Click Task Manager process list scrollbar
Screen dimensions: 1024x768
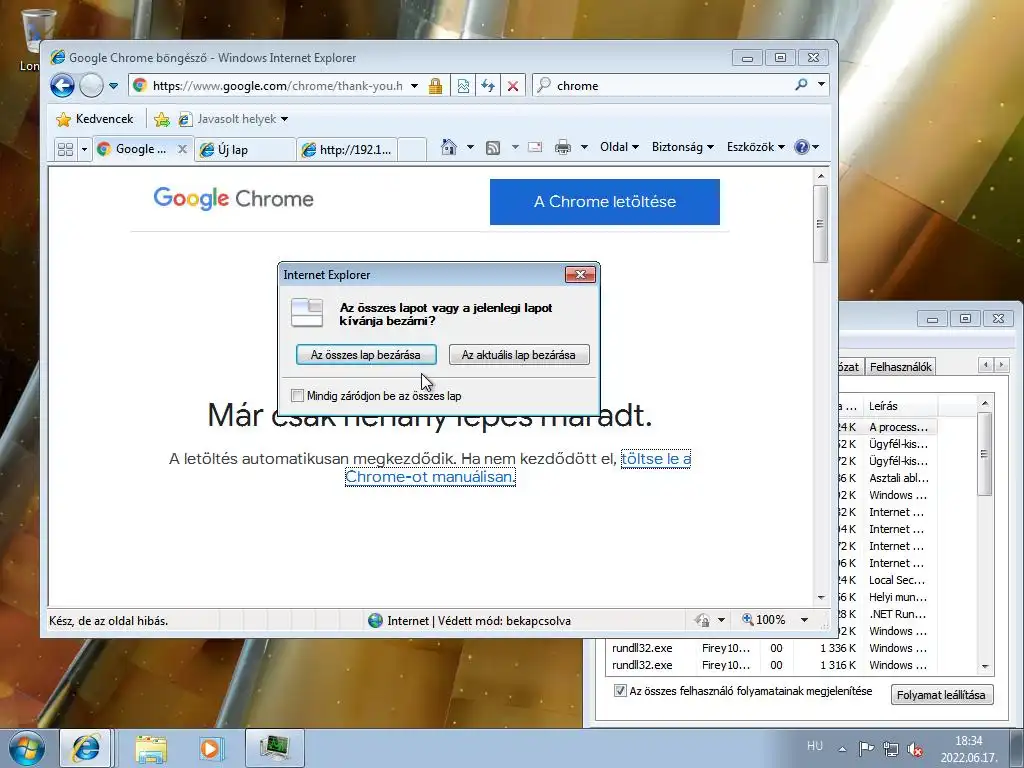click(x=985, y=454)
